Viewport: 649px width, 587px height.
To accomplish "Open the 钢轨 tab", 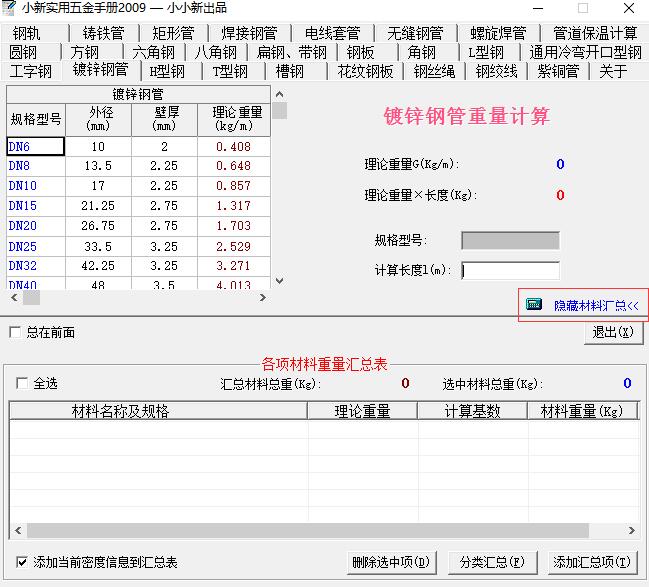I will [35, 33].
